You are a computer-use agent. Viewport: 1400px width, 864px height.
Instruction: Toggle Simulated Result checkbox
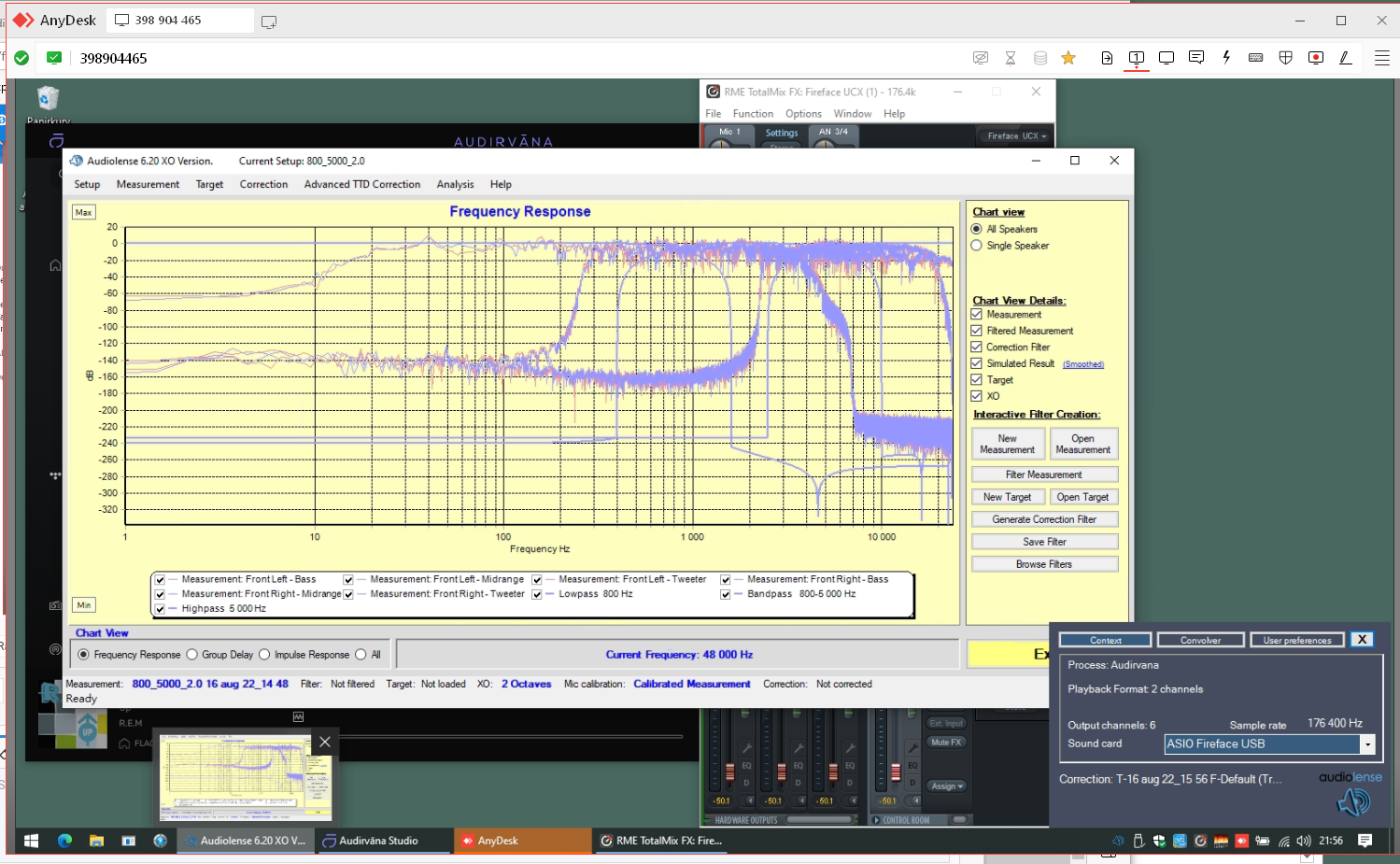pos(977,363)
